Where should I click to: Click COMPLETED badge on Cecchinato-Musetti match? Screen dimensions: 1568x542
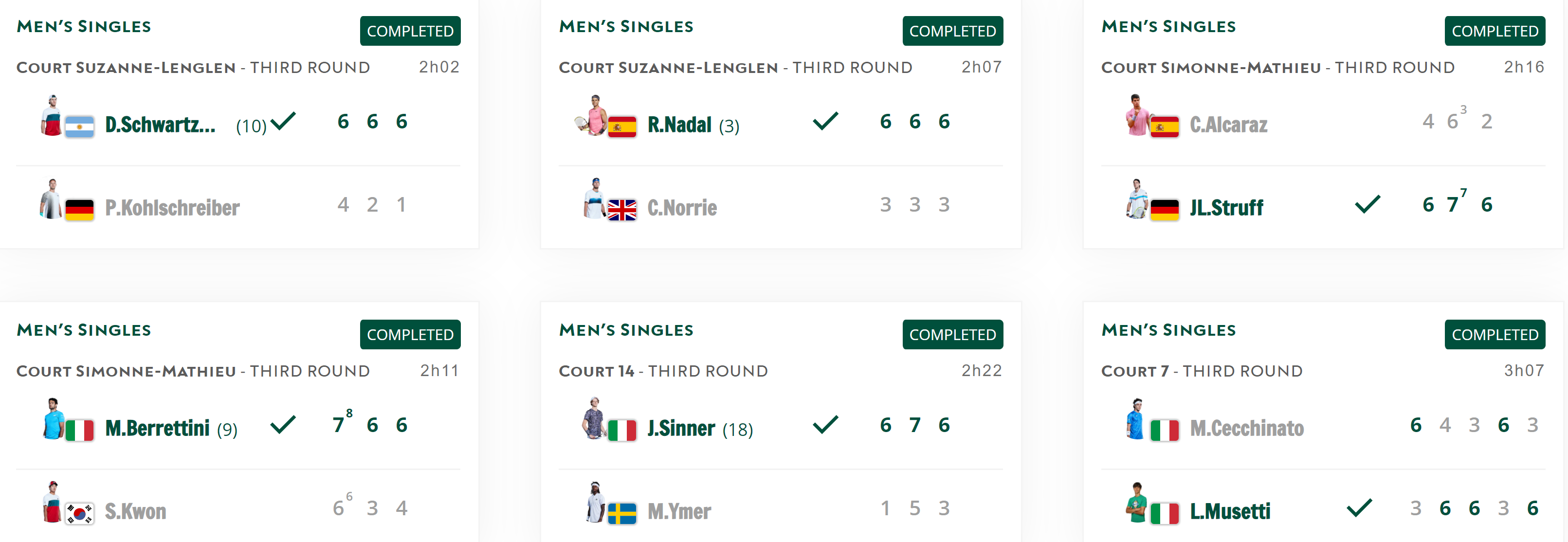coord(1495,335)
